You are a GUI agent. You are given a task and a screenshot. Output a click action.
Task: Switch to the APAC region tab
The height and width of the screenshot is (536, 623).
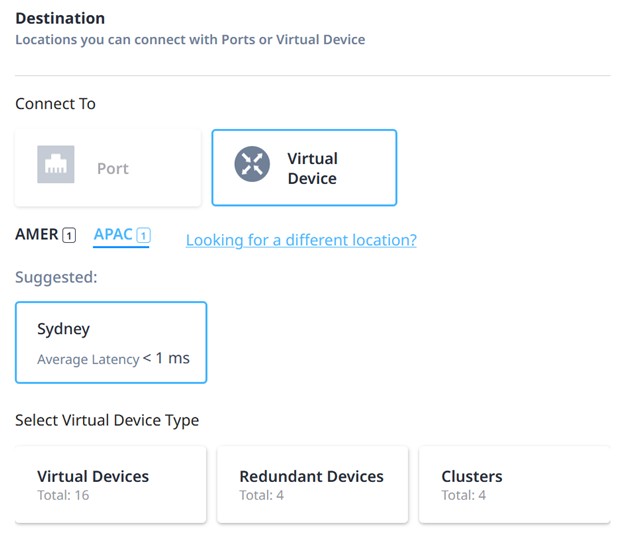pyautogui.click(x=122, y=235)
